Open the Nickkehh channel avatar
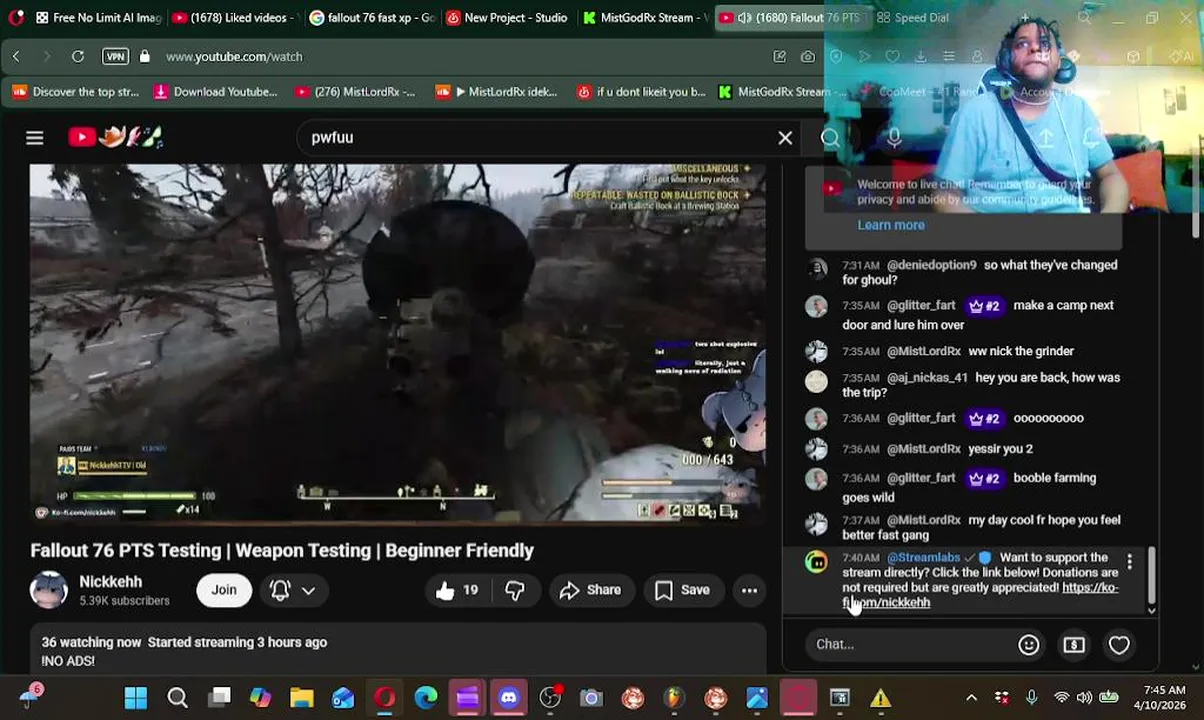Image resolution: width=1204 pixels, height=720 pixels. [x=49, y=590]
